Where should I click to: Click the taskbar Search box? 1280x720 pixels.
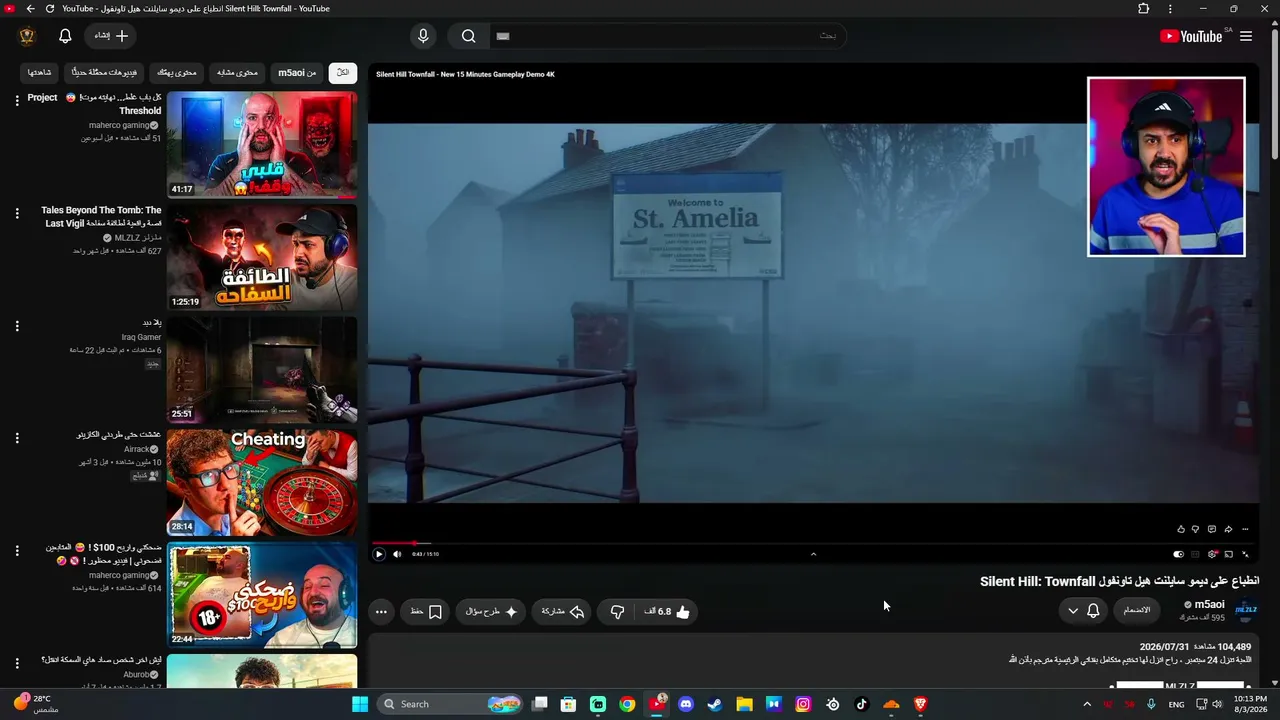pos(451,704)
